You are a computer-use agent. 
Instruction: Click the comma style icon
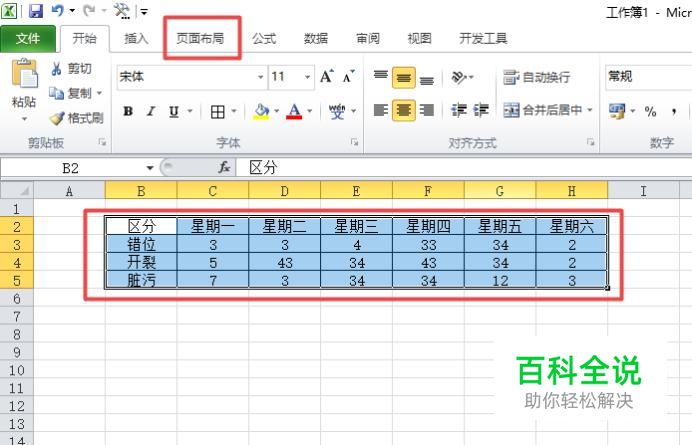[x=674, y=111]
